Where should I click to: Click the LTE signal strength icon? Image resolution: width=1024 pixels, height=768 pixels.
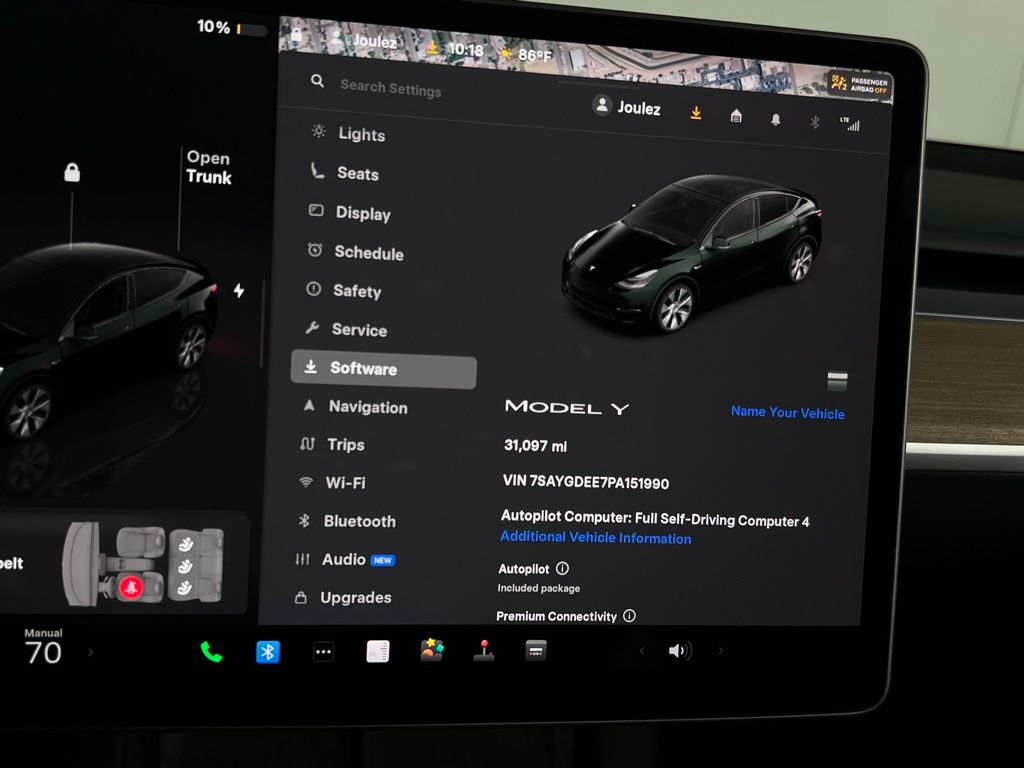pyautogui.click(x=850, y=124)
